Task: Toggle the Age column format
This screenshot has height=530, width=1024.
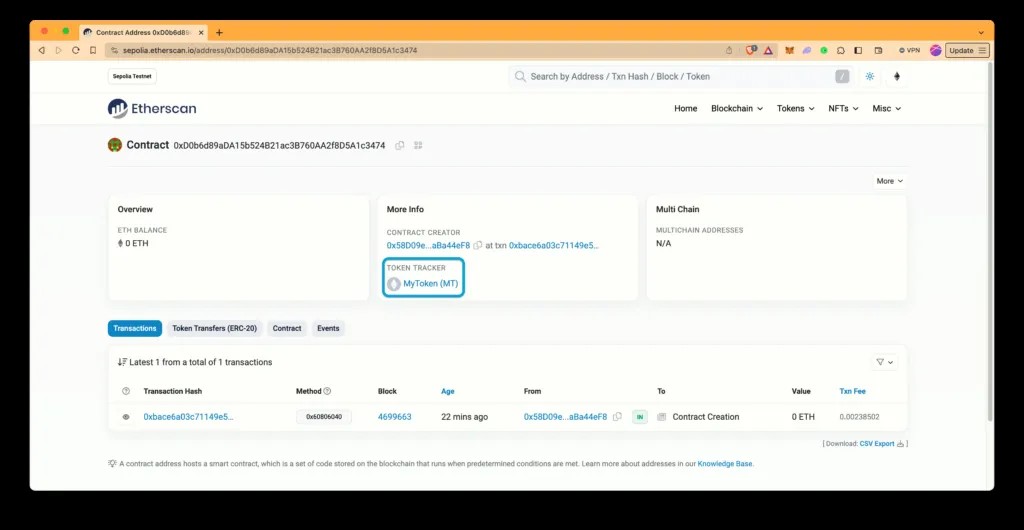Action: point(447,391)
